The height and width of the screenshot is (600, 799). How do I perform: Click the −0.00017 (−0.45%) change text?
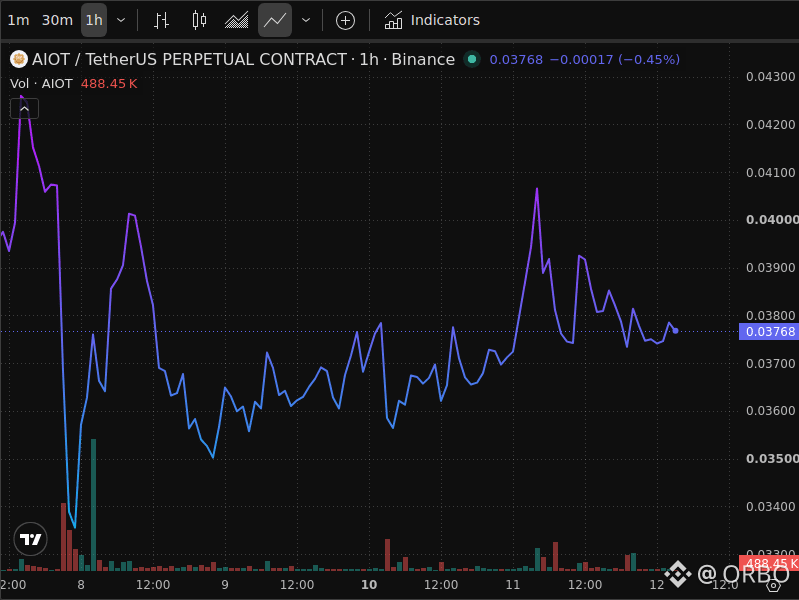pyautogui.click(x=615, y=60)
